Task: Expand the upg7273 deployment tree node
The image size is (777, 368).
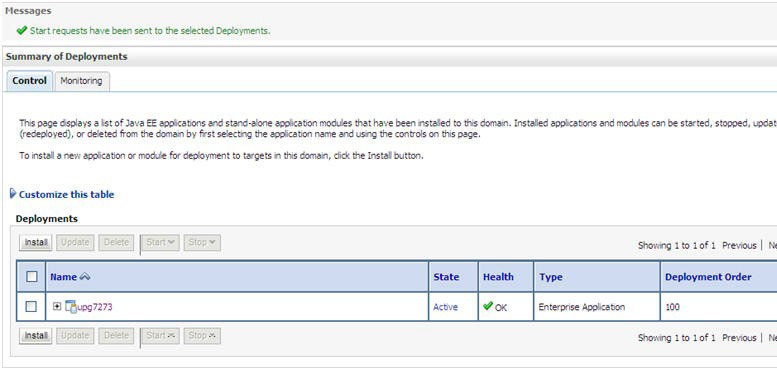Action: click(x=57, y=306)
